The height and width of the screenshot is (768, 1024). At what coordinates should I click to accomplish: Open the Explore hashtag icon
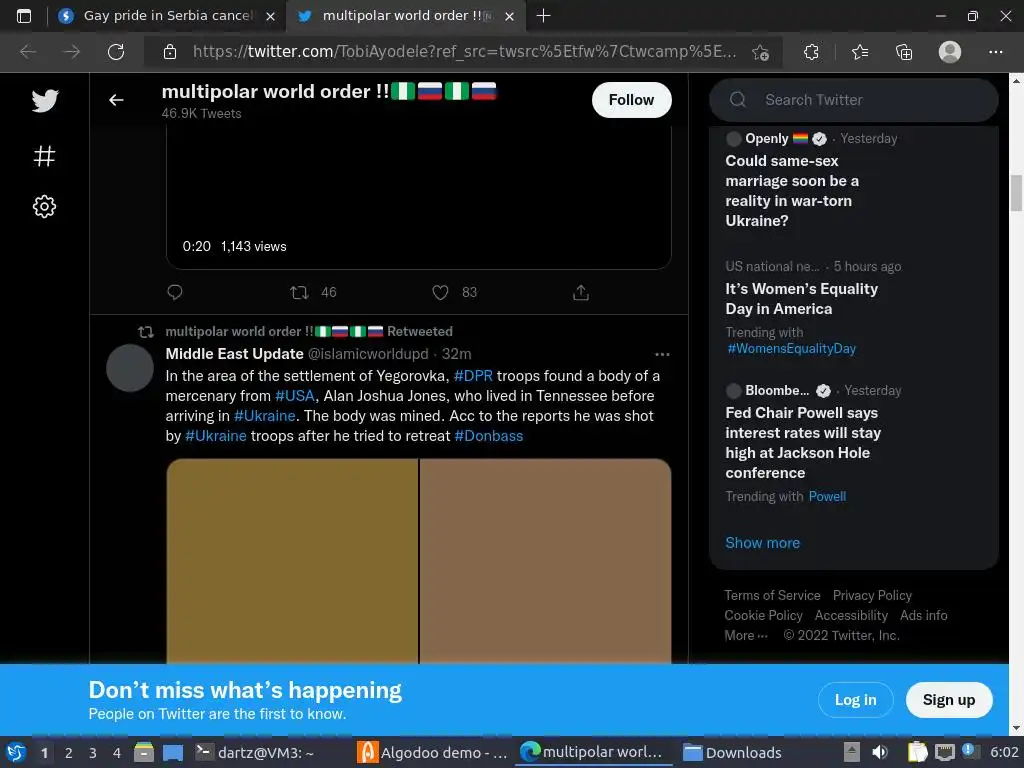(x=44, y=155)
